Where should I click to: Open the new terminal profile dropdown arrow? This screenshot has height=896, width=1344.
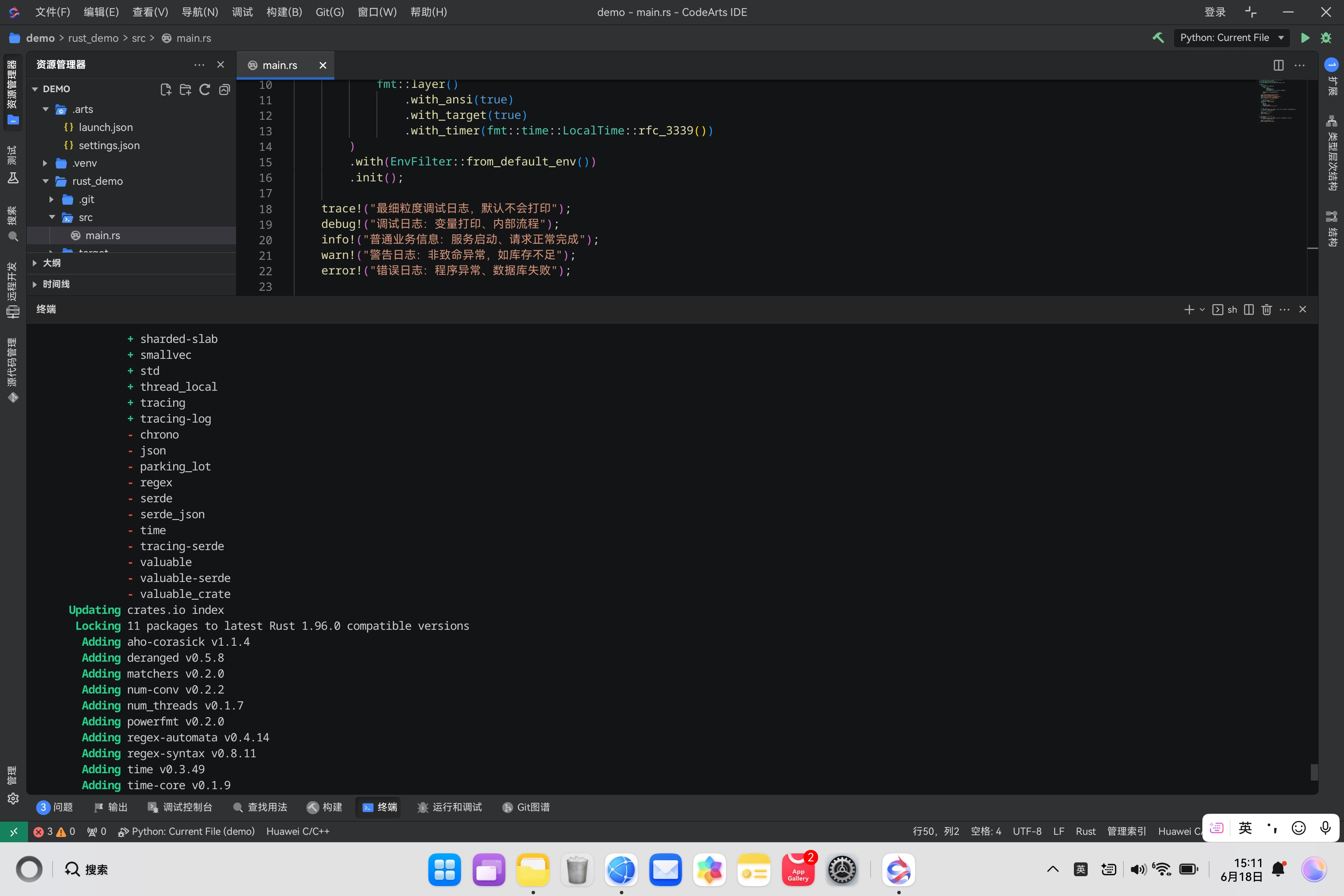[x=1202, y=309]
